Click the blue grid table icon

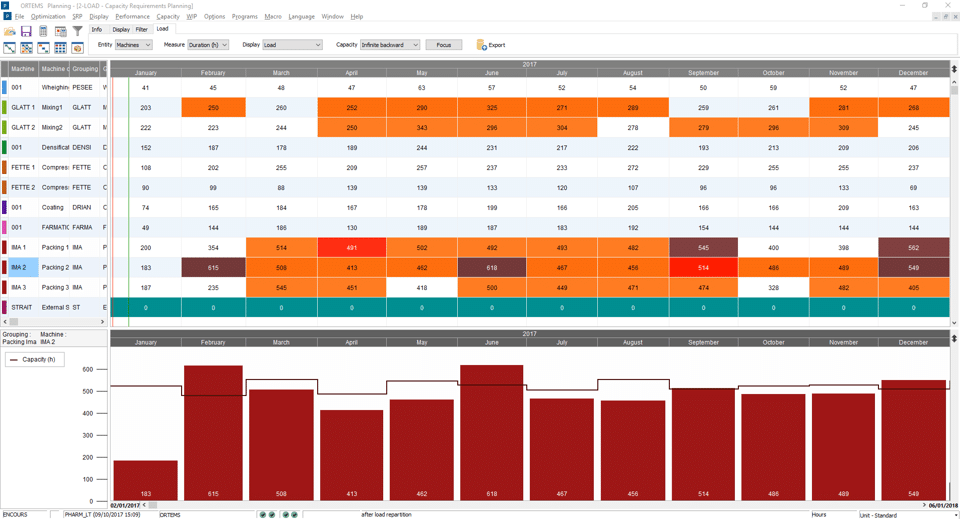[60, 48]
